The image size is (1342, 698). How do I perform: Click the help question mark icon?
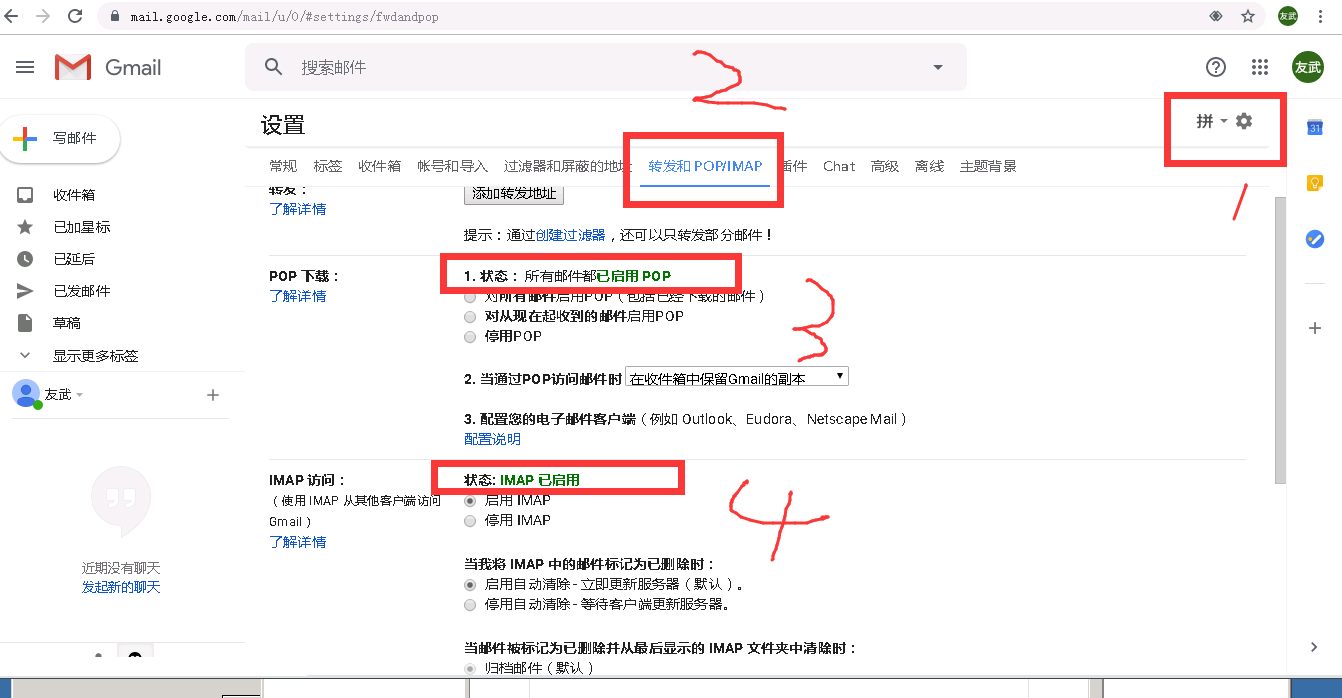coord(1216,67)
